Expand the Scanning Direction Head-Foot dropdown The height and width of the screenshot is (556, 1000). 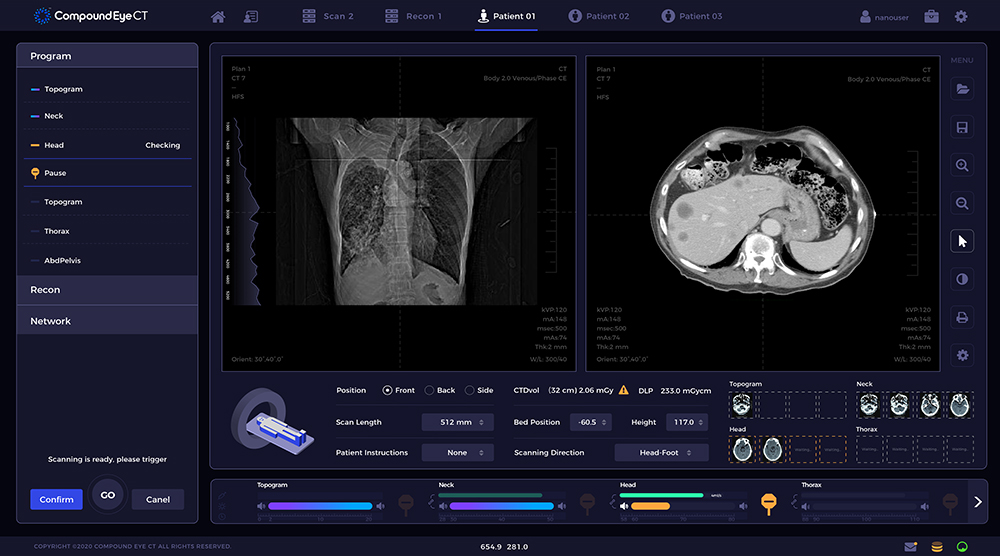click(x=661, y=453)
